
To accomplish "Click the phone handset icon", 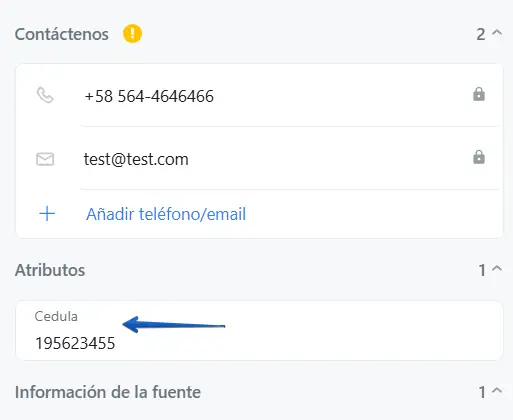I will [45, 95].
